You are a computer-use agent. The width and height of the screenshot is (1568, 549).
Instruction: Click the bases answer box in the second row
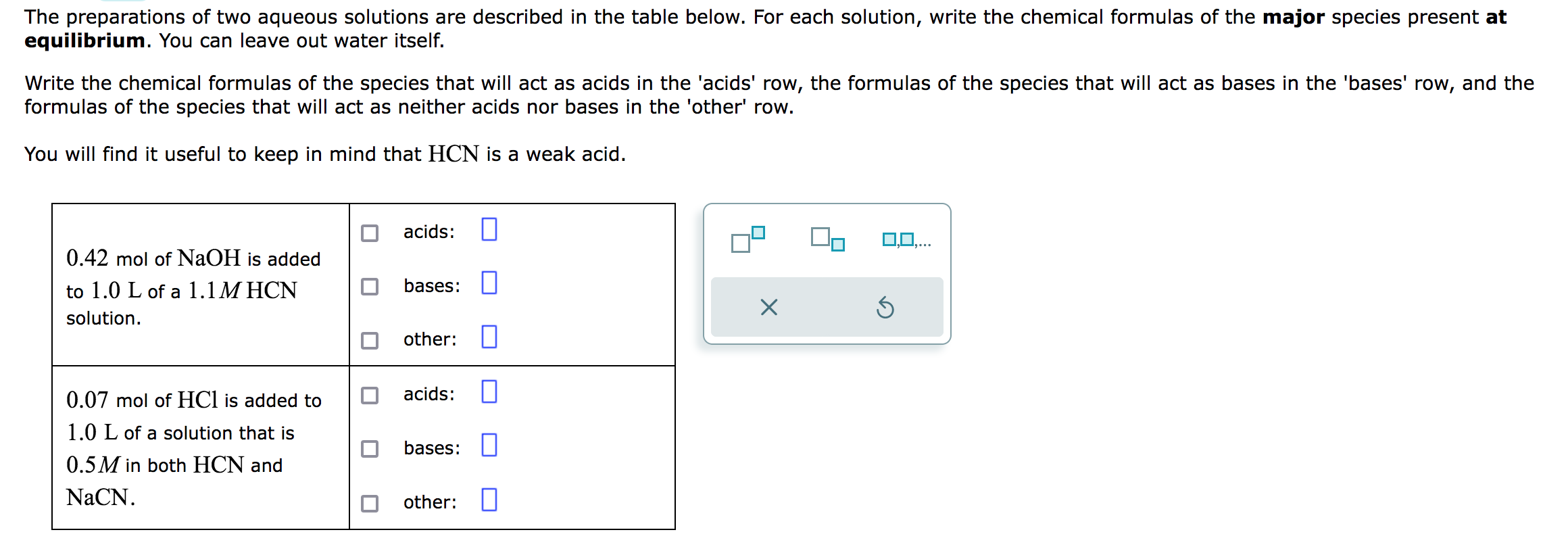[489, 446]
